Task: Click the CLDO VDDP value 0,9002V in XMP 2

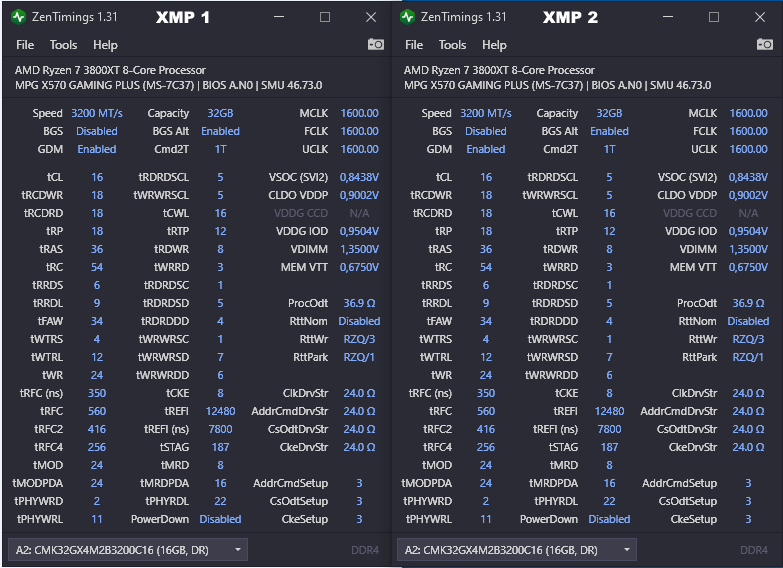Action: tap(748, 195)
